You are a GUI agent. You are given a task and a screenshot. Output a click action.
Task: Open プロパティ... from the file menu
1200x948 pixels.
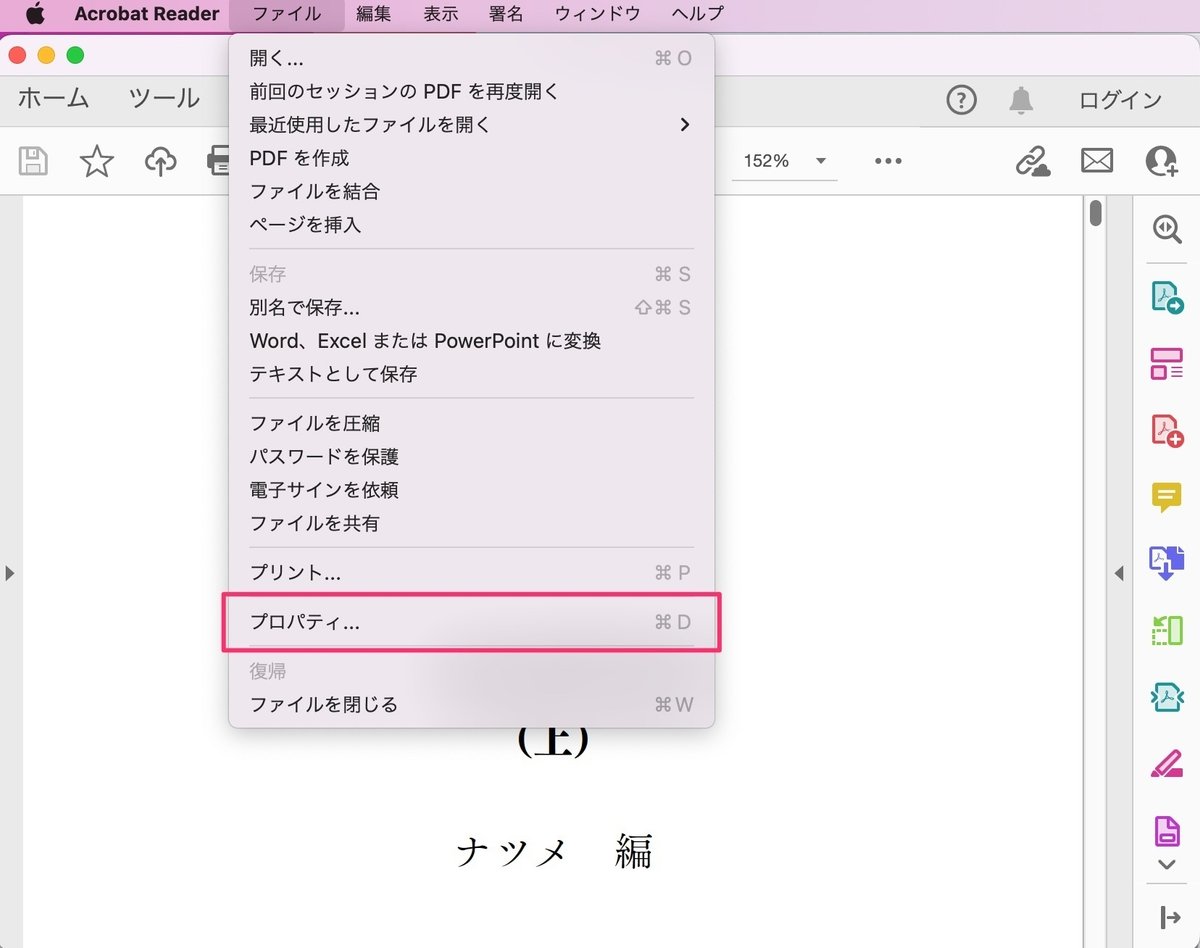471,622
